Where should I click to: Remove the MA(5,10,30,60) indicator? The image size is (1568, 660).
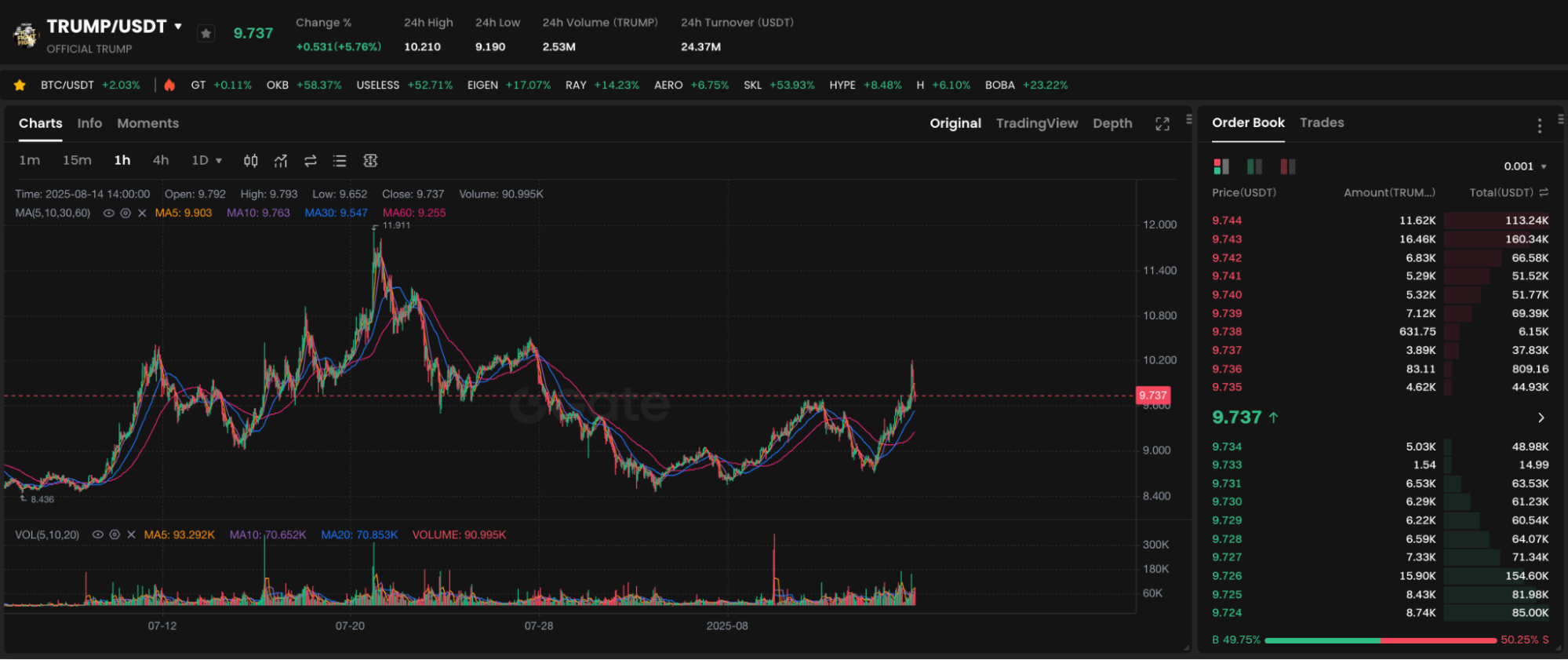[142, 213]
